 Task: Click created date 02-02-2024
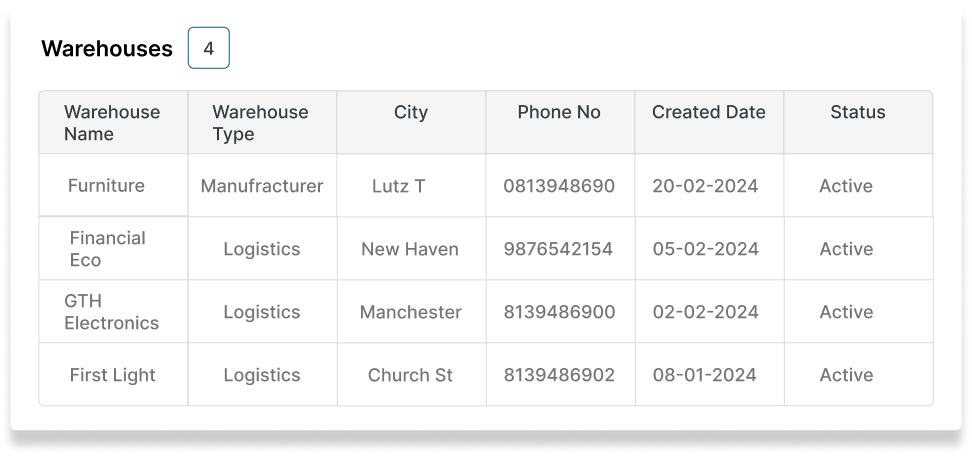(705, 312)
